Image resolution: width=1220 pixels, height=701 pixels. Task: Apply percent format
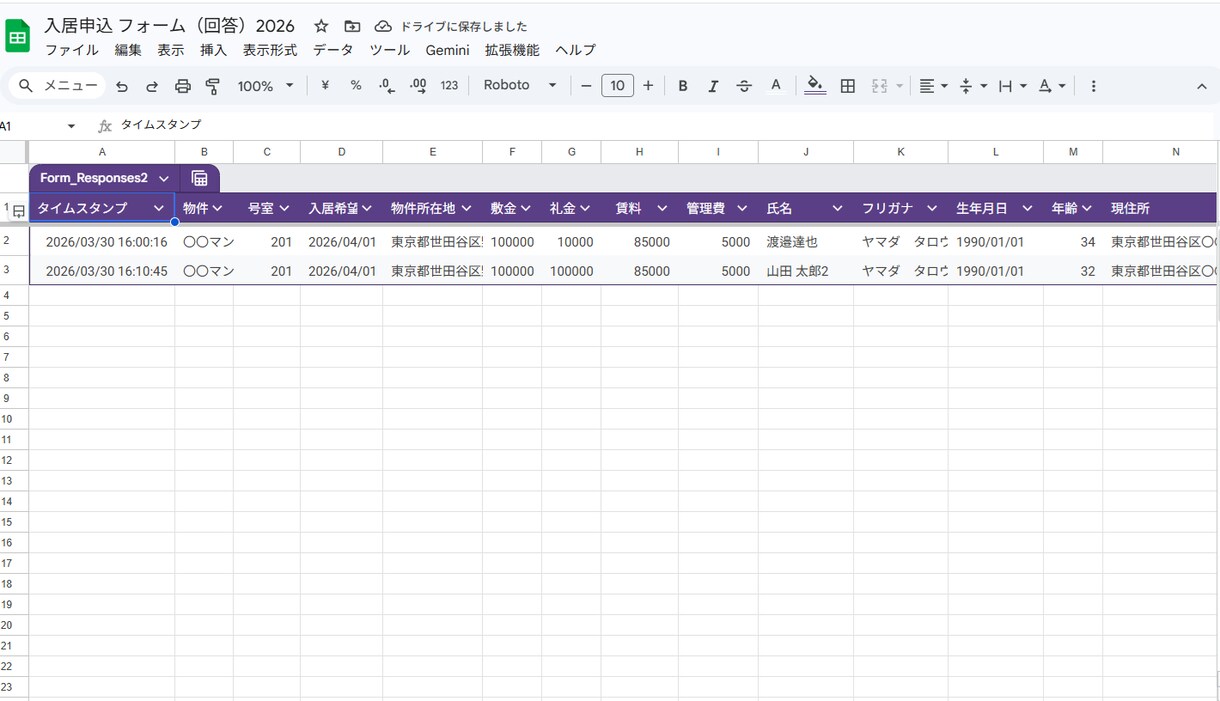click(356, 86)
